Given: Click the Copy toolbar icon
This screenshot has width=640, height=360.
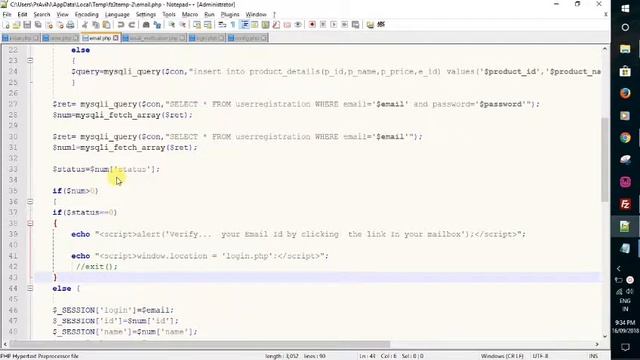Looking at the screenshot, I should pos(96,25).
